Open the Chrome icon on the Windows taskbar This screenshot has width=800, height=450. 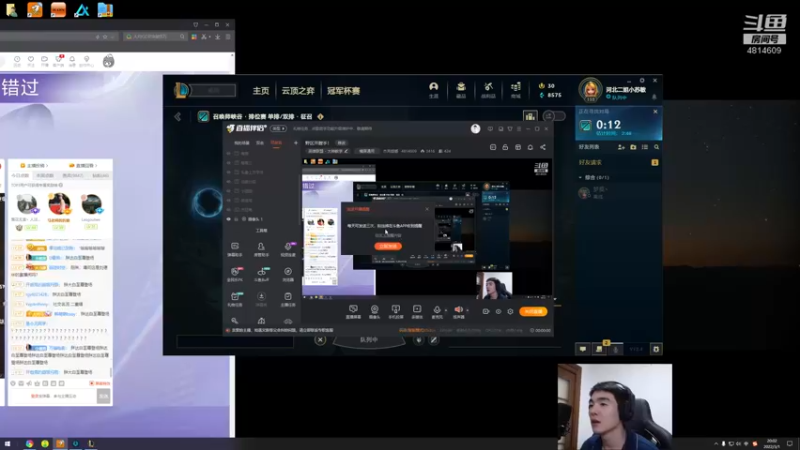pyautogui.click(x=29, y=444)
